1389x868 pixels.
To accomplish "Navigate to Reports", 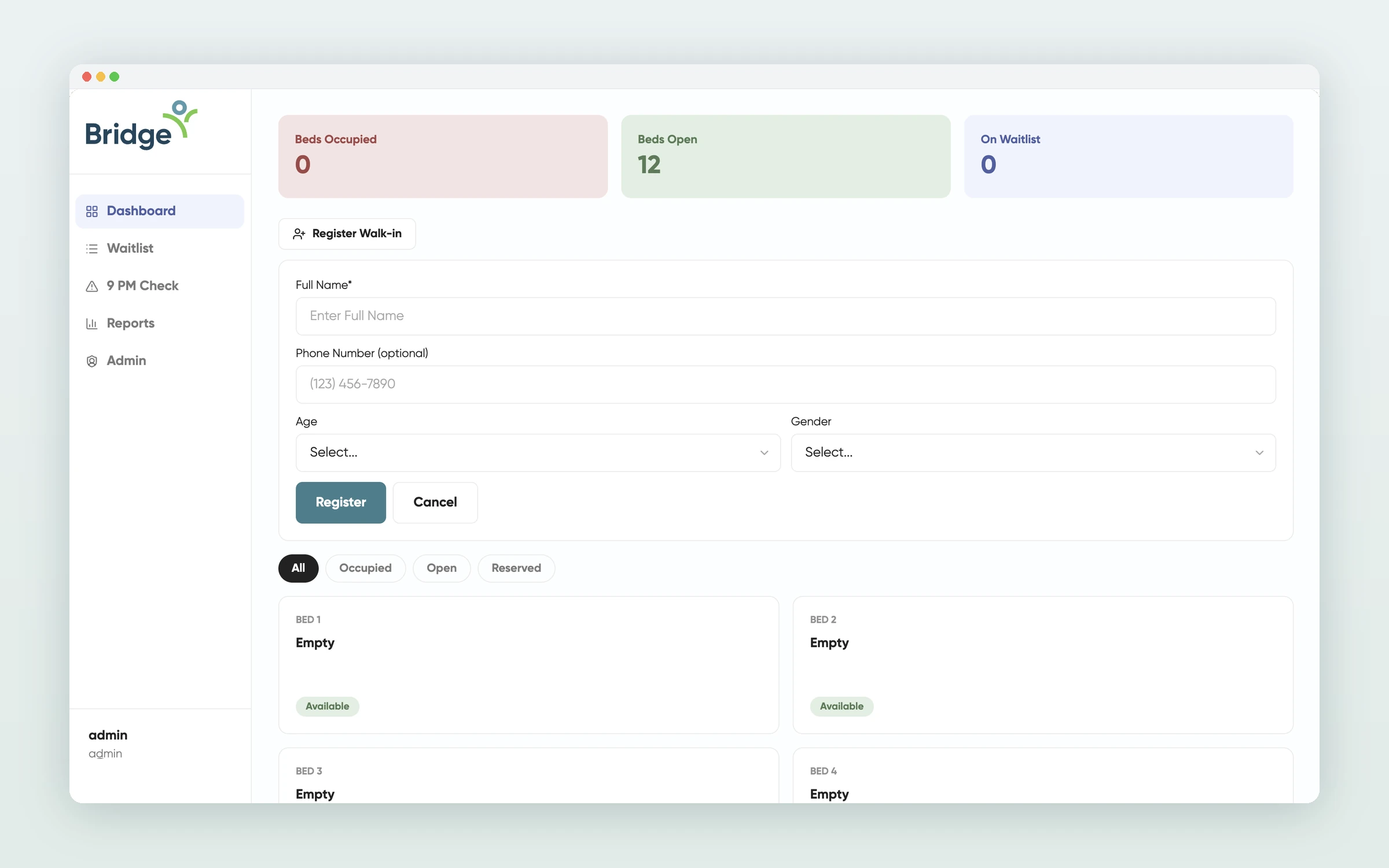I will pos(160,323).
